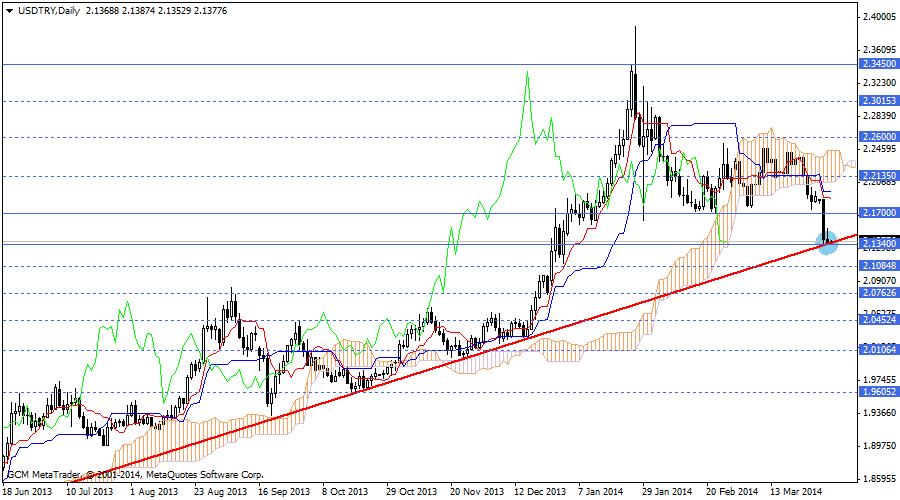Click the 29 Jan 2014 date label

click(668, 492)
